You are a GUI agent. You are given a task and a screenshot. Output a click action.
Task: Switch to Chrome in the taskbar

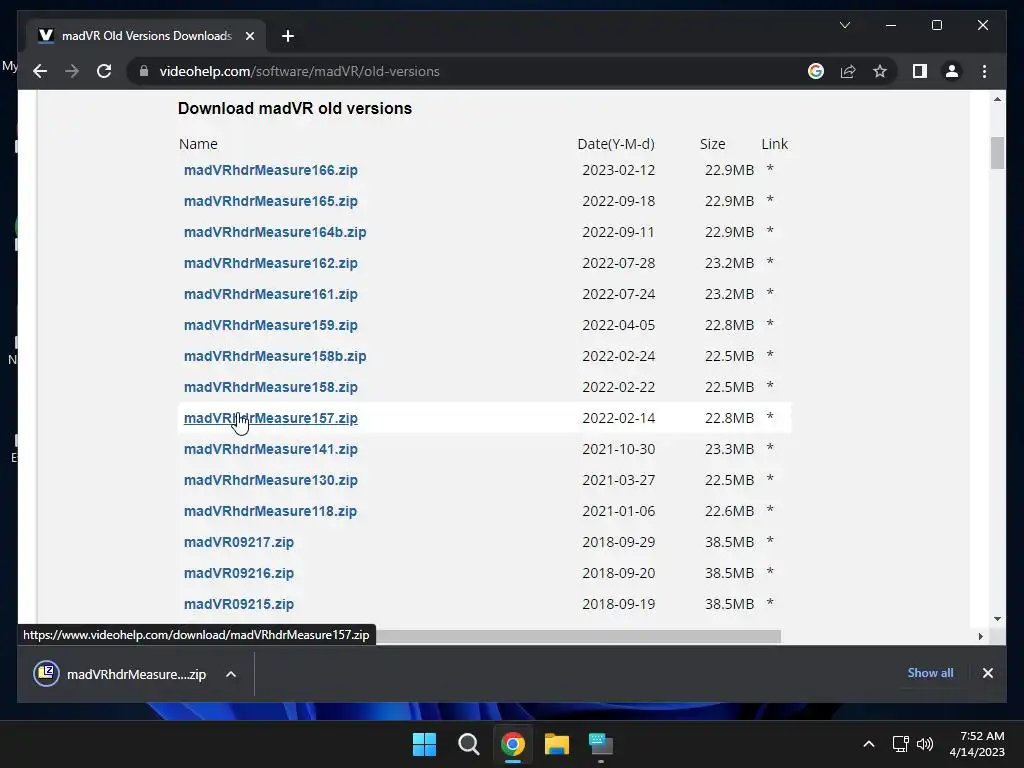pos(513,744)
